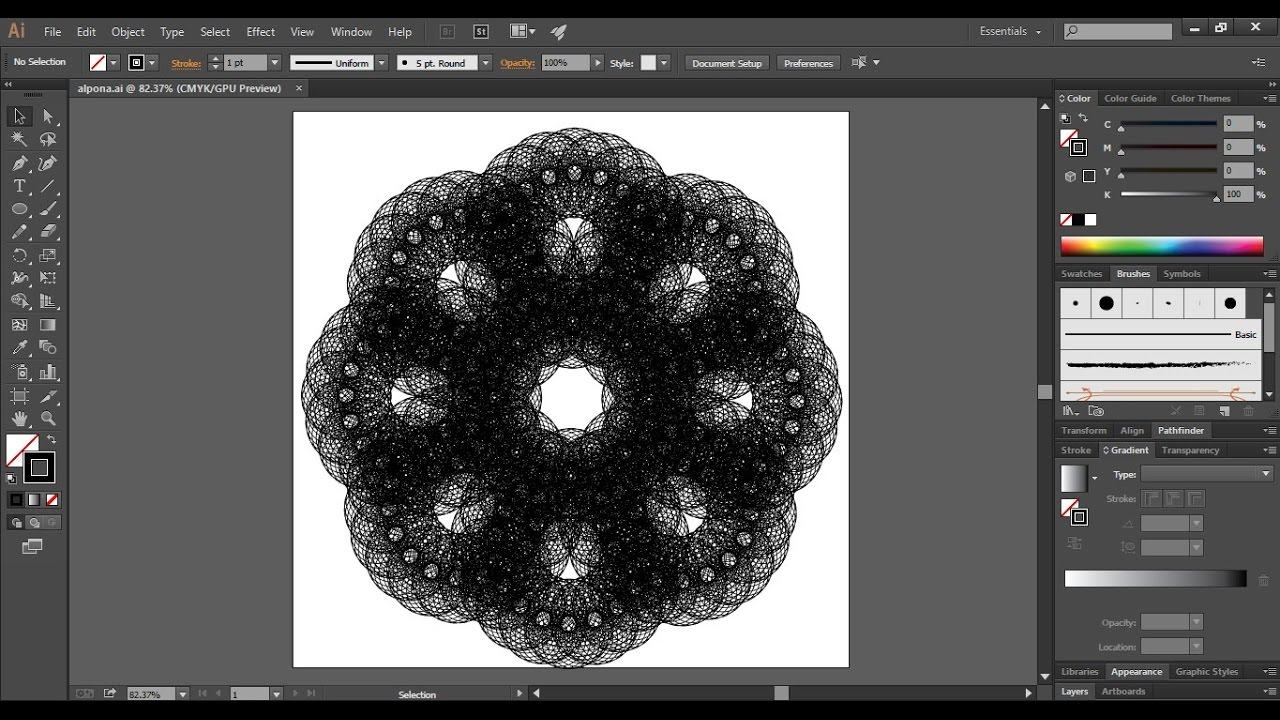Viewport: 1280px width, 720px height.
Task: Open the stroke weight dropdown
Action: tap(275, 63)
